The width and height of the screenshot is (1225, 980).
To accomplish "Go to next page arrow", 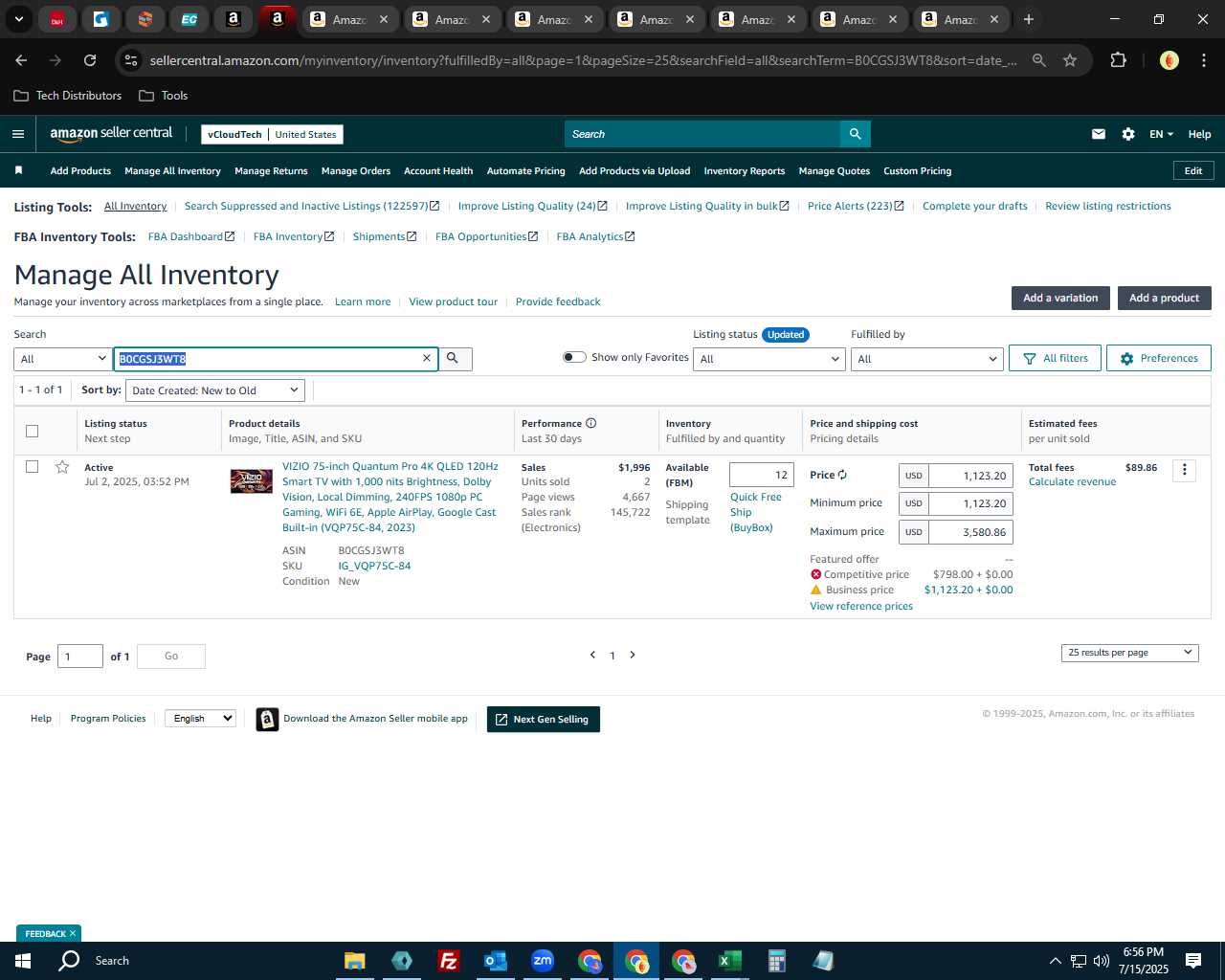I will [x=633, y=656].
